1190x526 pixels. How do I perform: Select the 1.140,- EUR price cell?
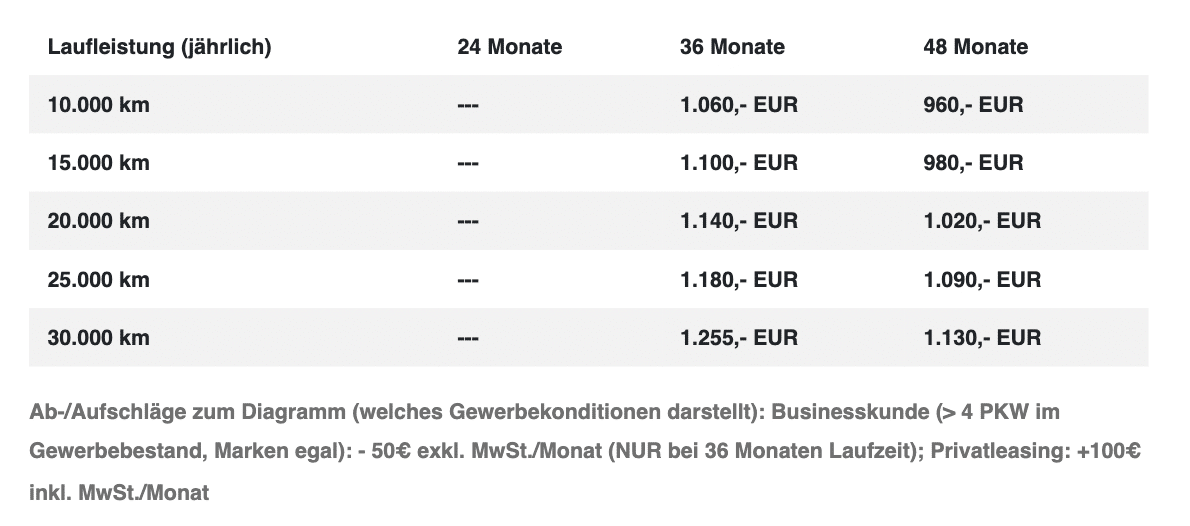click(739, 222)
